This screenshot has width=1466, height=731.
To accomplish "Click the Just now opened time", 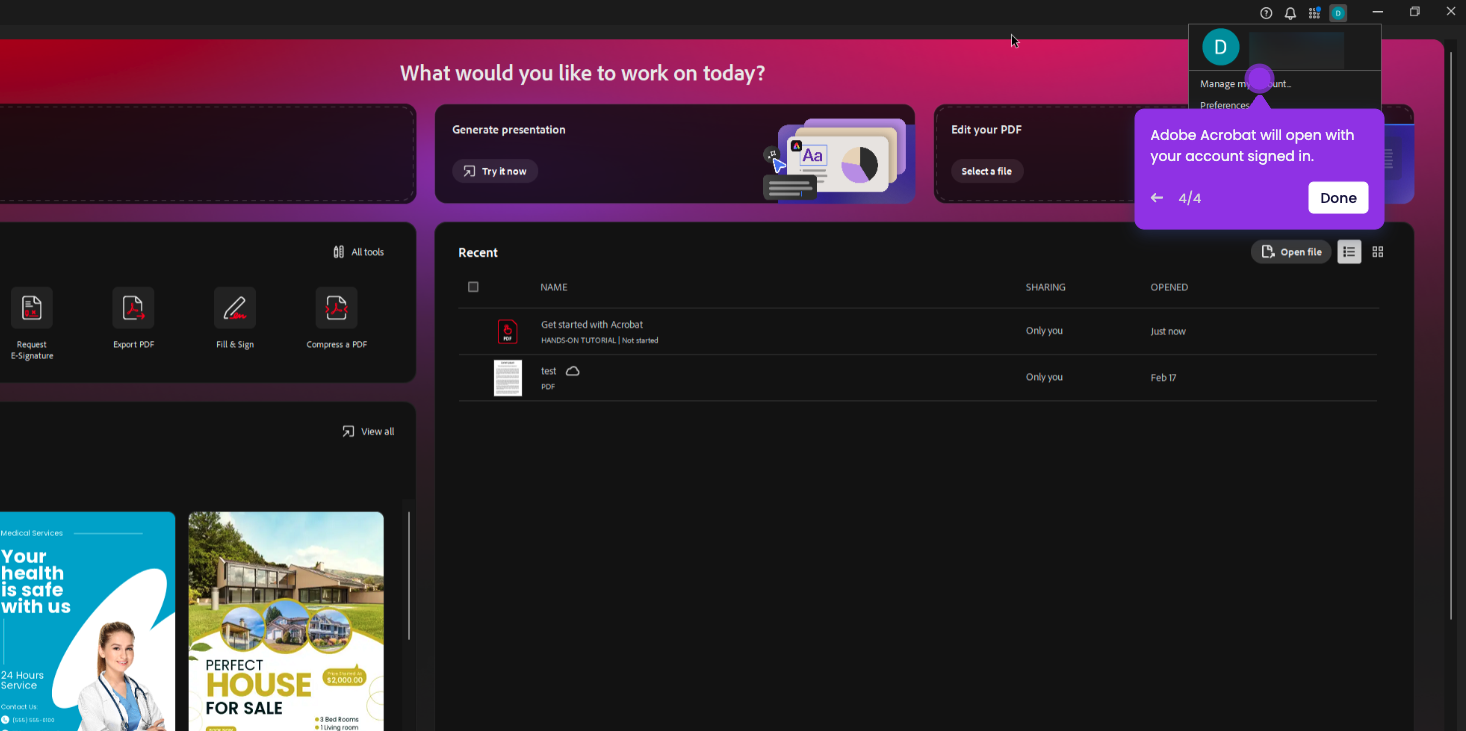I will click(x=1168, y=331).
